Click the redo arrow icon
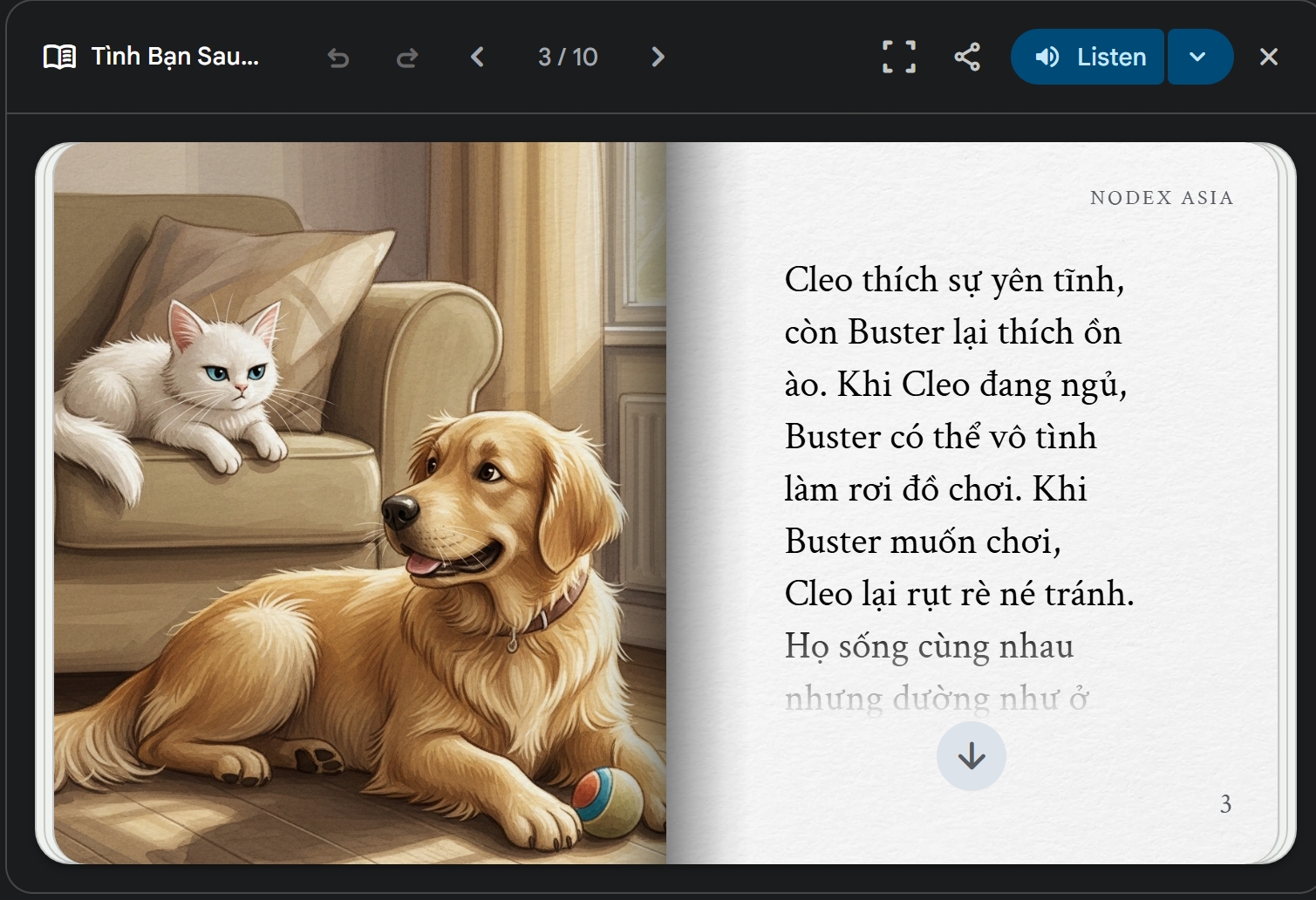Image resolution: width=1316 pixels, height=900 pixels. pos(407,58)
